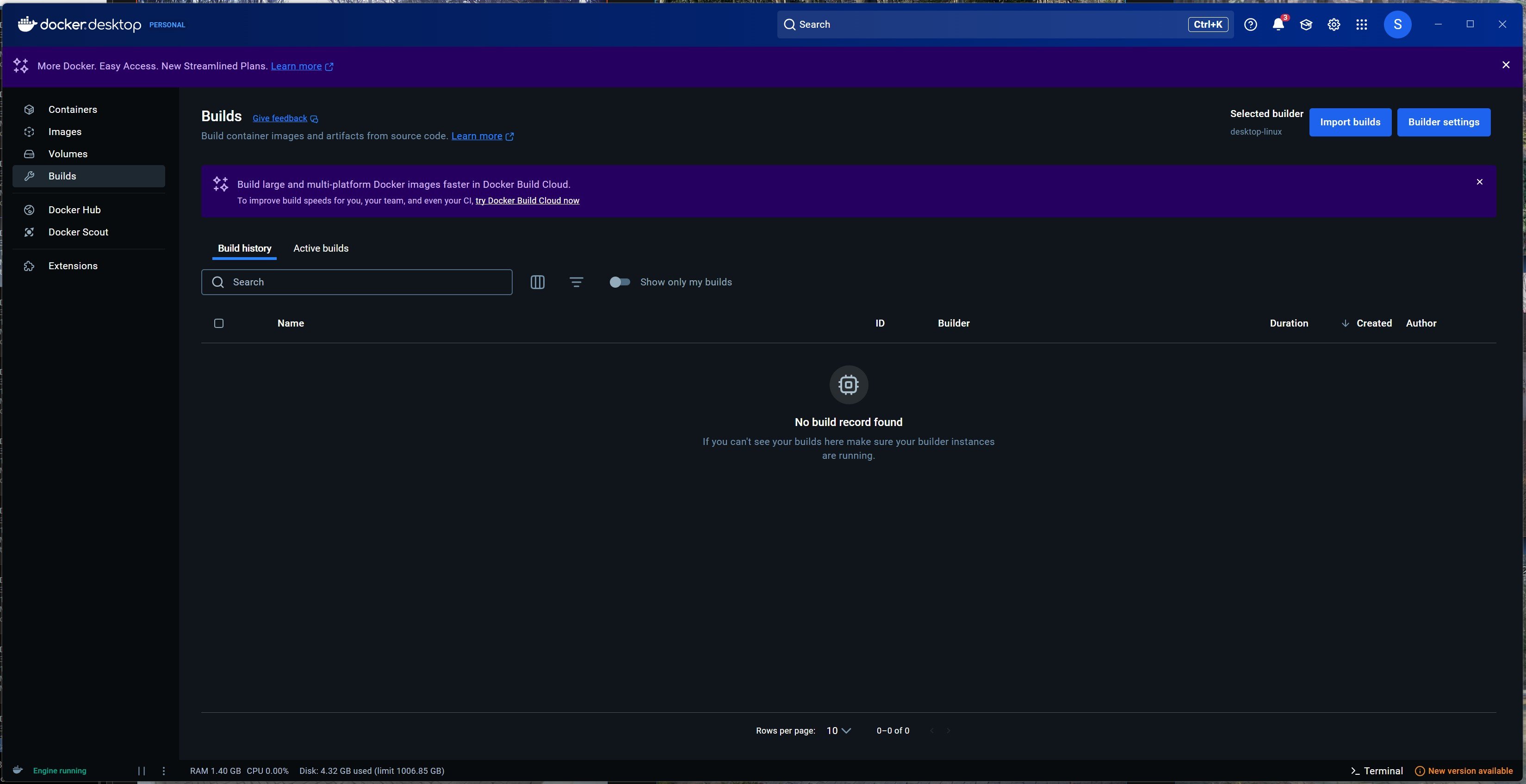
Task: Click Give feedback link
Action: pos(279,118)
